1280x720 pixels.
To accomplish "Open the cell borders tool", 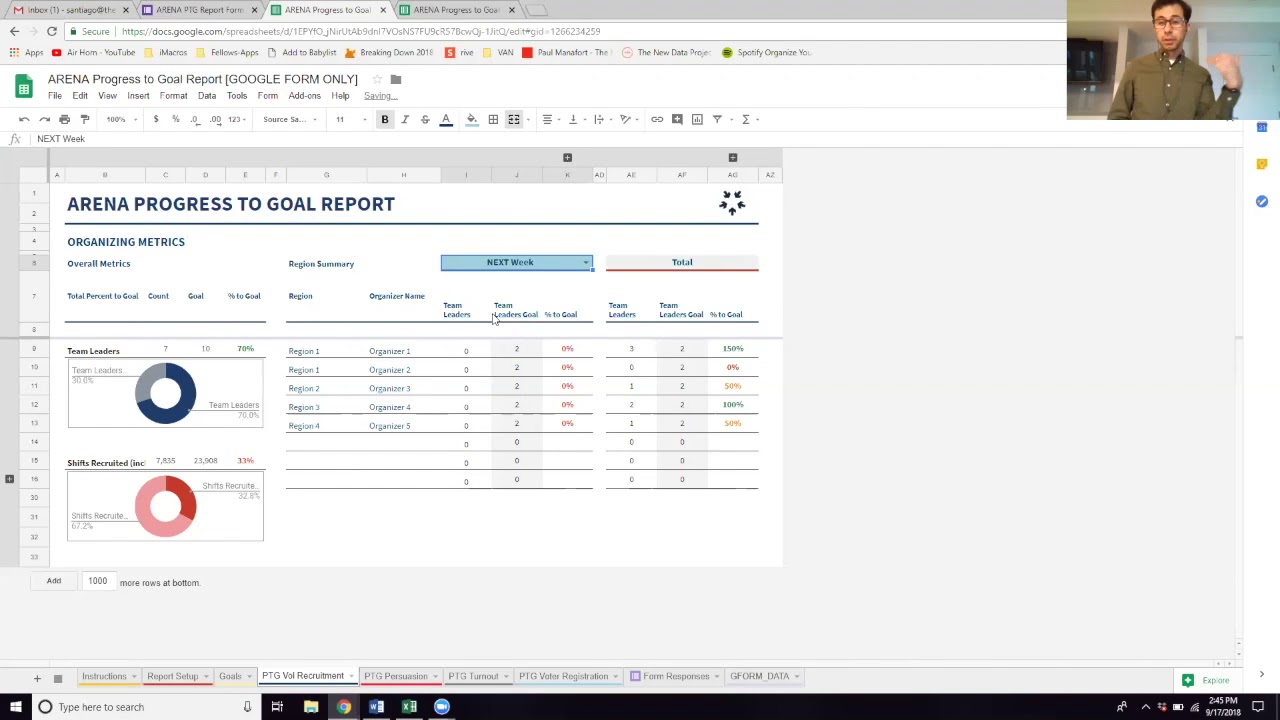I will point(493,119).
